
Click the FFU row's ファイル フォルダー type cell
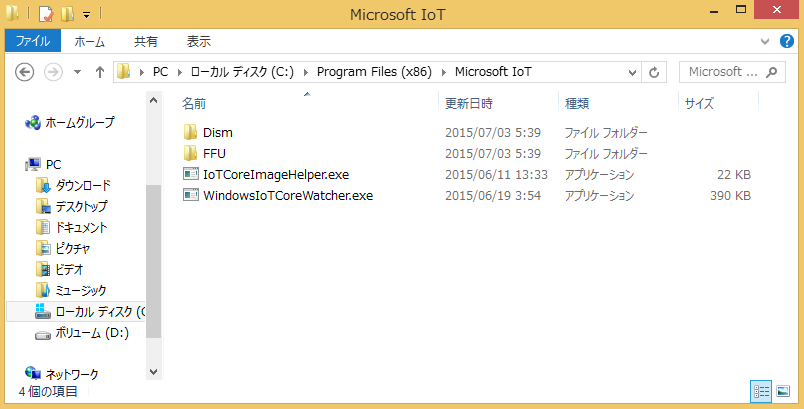click(606, 154)
